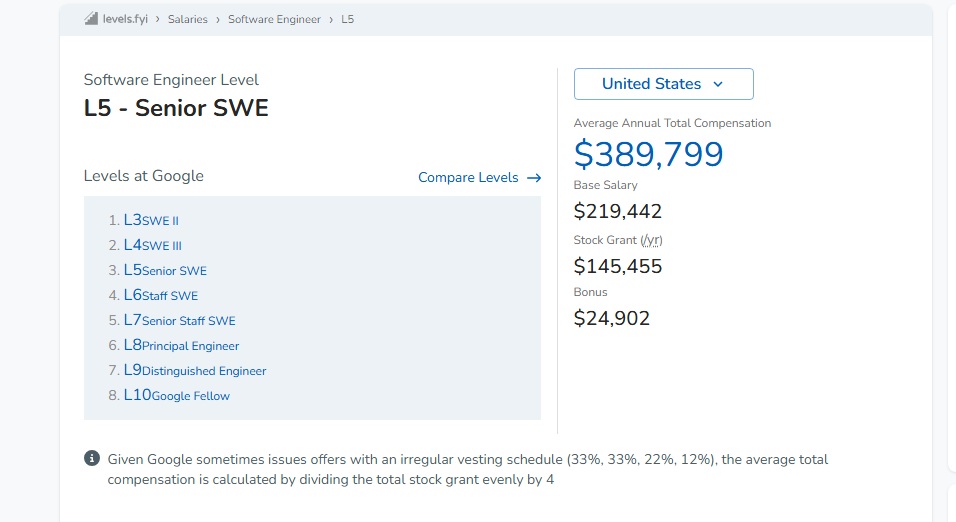Click the $389,799 total compensation figure
The height and width of the screenshot is (522, 956).
649,154
